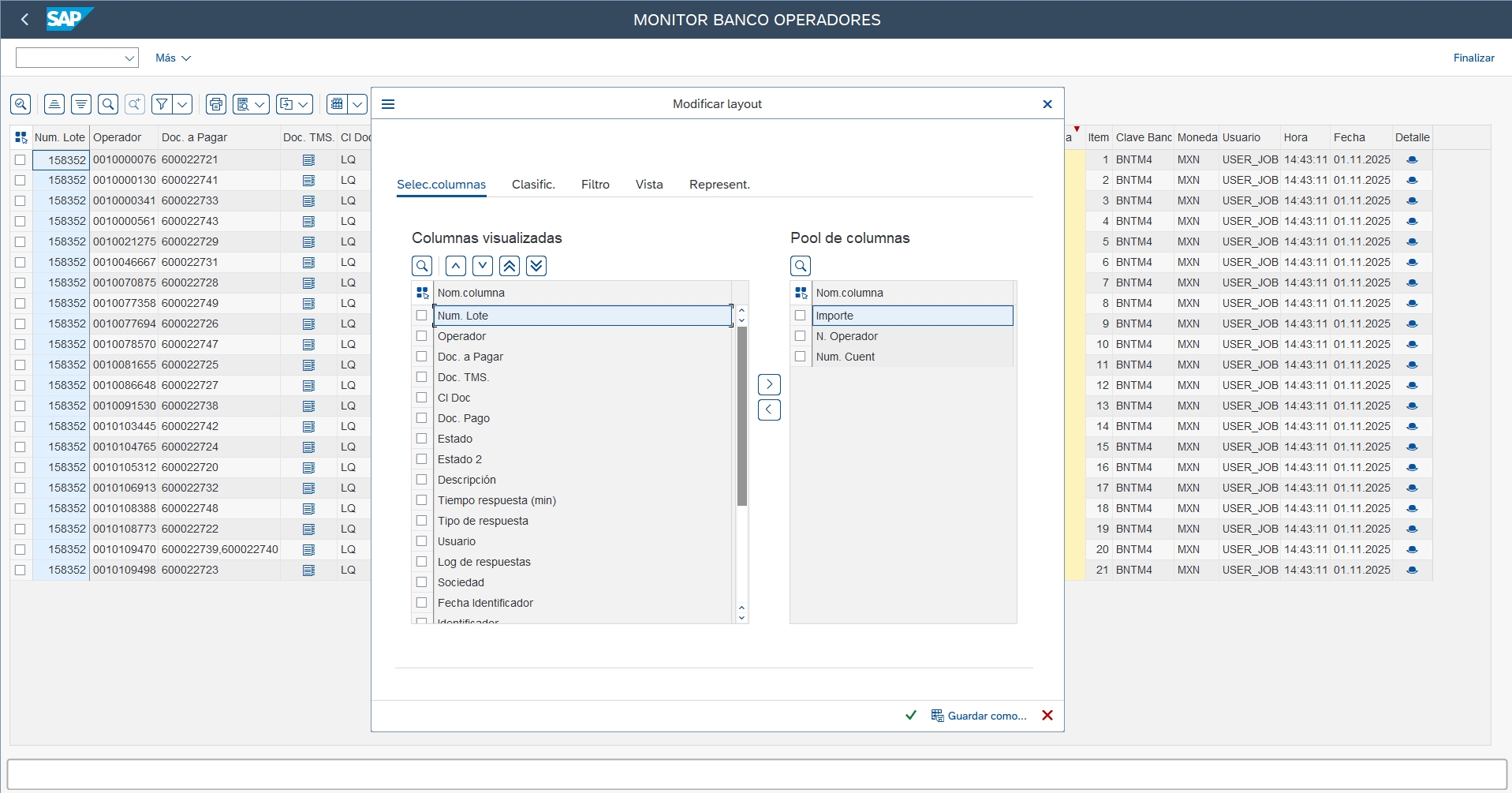The width and height of the screenshot is (1512, 793).
Task: Check the Operador column checkbox
Action: pyautogui.click(x=422, y=336)
